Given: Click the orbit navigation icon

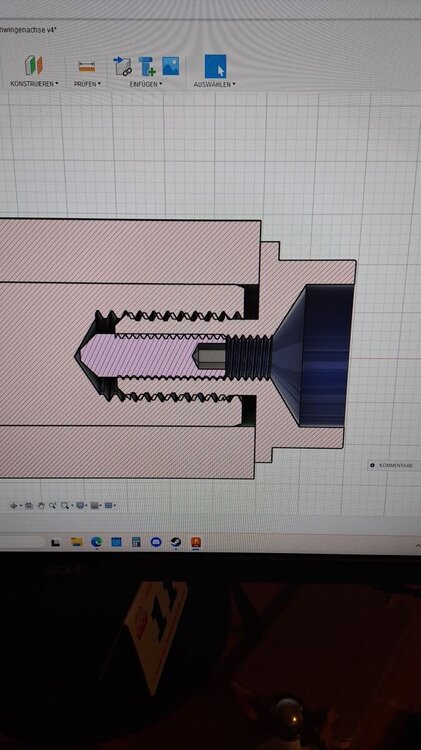Looking at the screenshot, I should [13, 506].
